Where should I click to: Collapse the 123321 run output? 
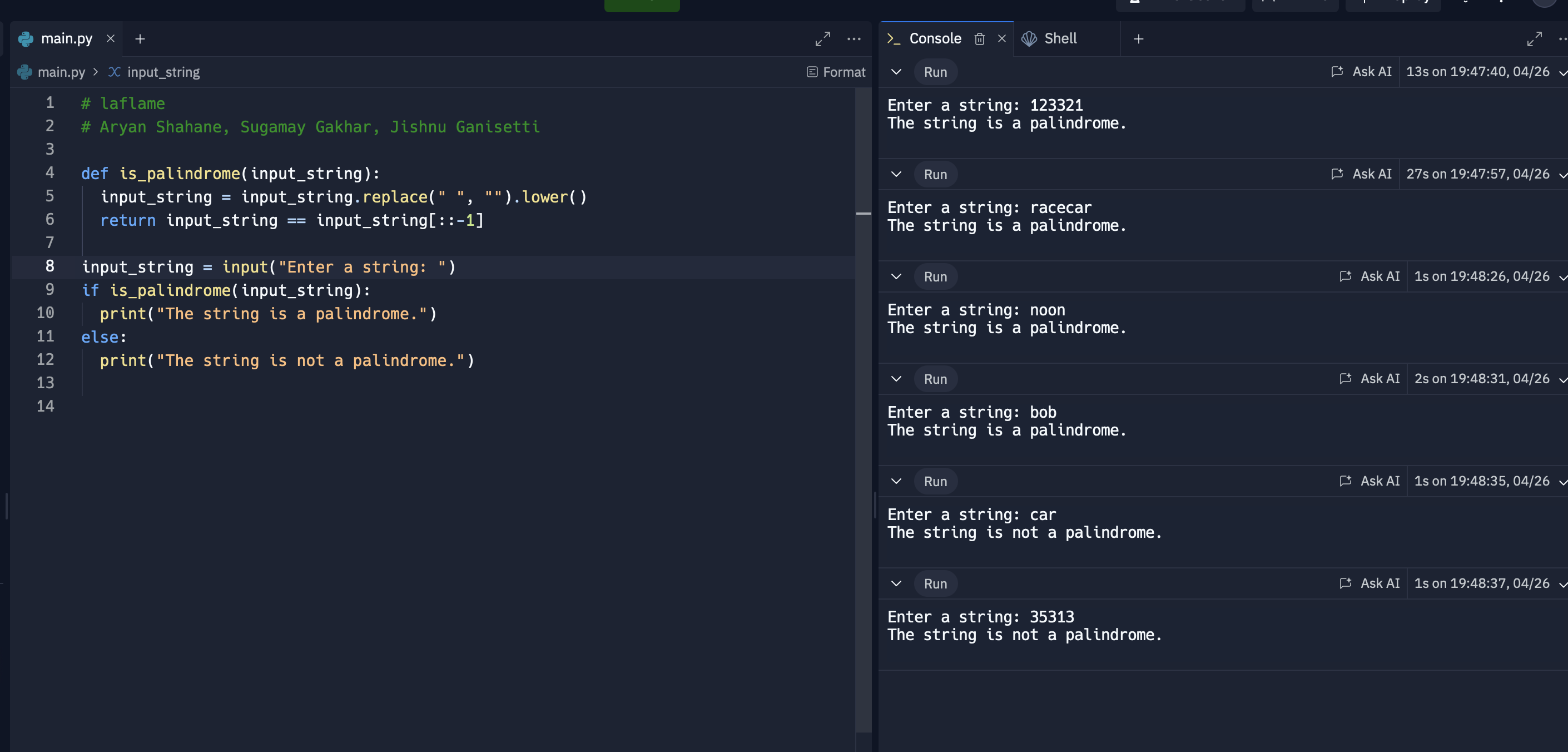click(896, 72)
